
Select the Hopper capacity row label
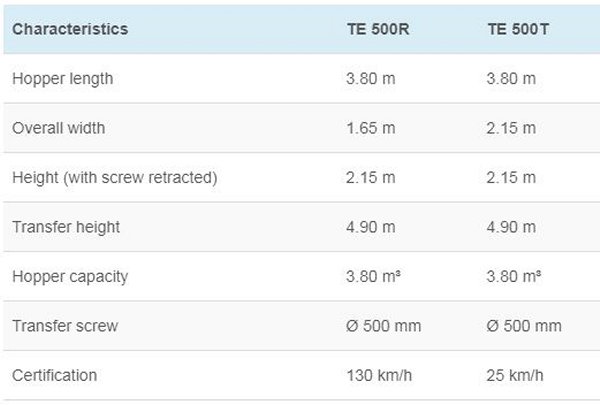[x=70, y=276]
